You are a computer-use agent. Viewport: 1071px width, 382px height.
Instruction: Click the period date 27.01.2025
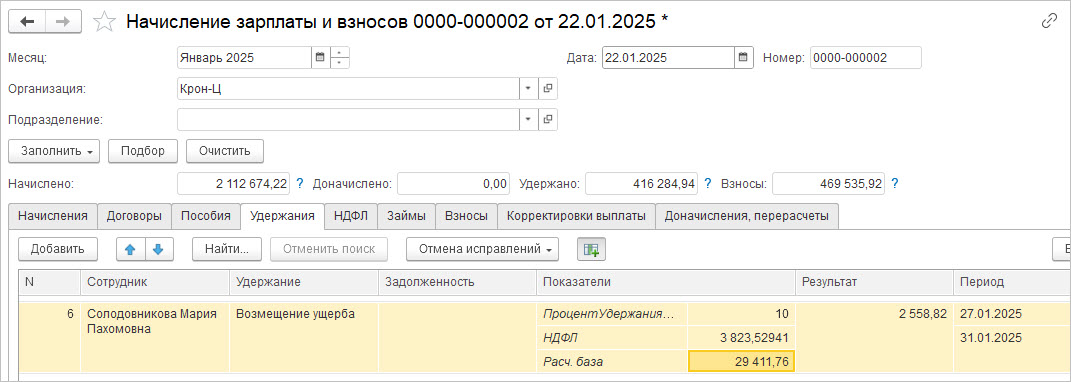point(990,314)
